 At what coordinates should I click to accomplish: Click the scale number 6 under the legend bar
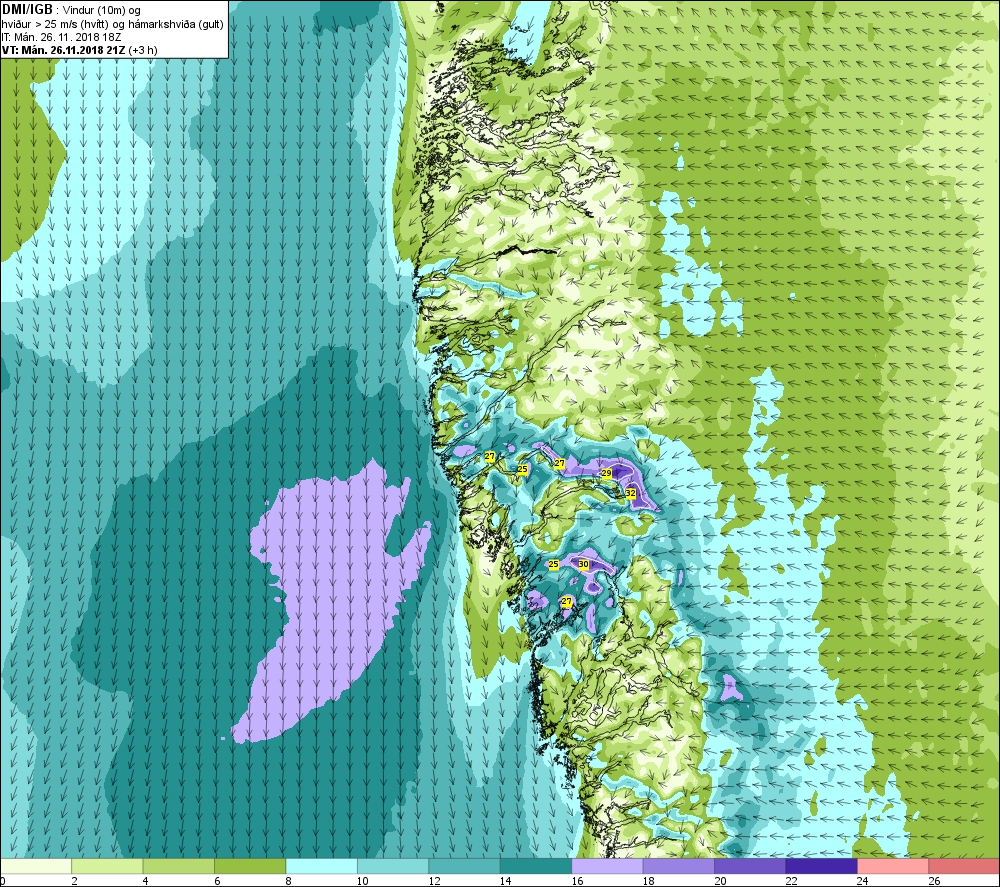[x=217, y=881]
